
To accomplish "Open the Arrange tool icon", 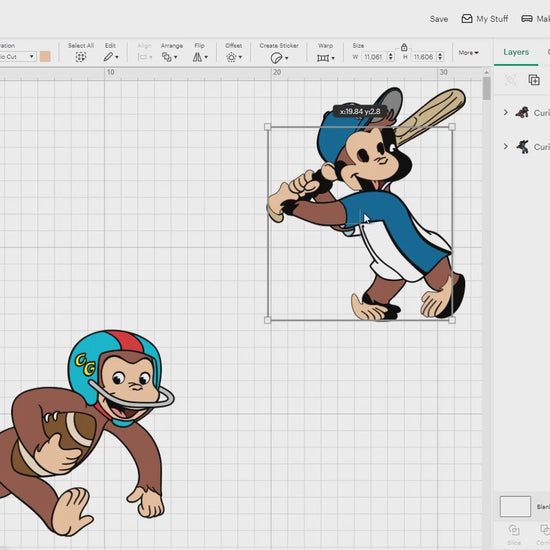I will pos(167,57).
